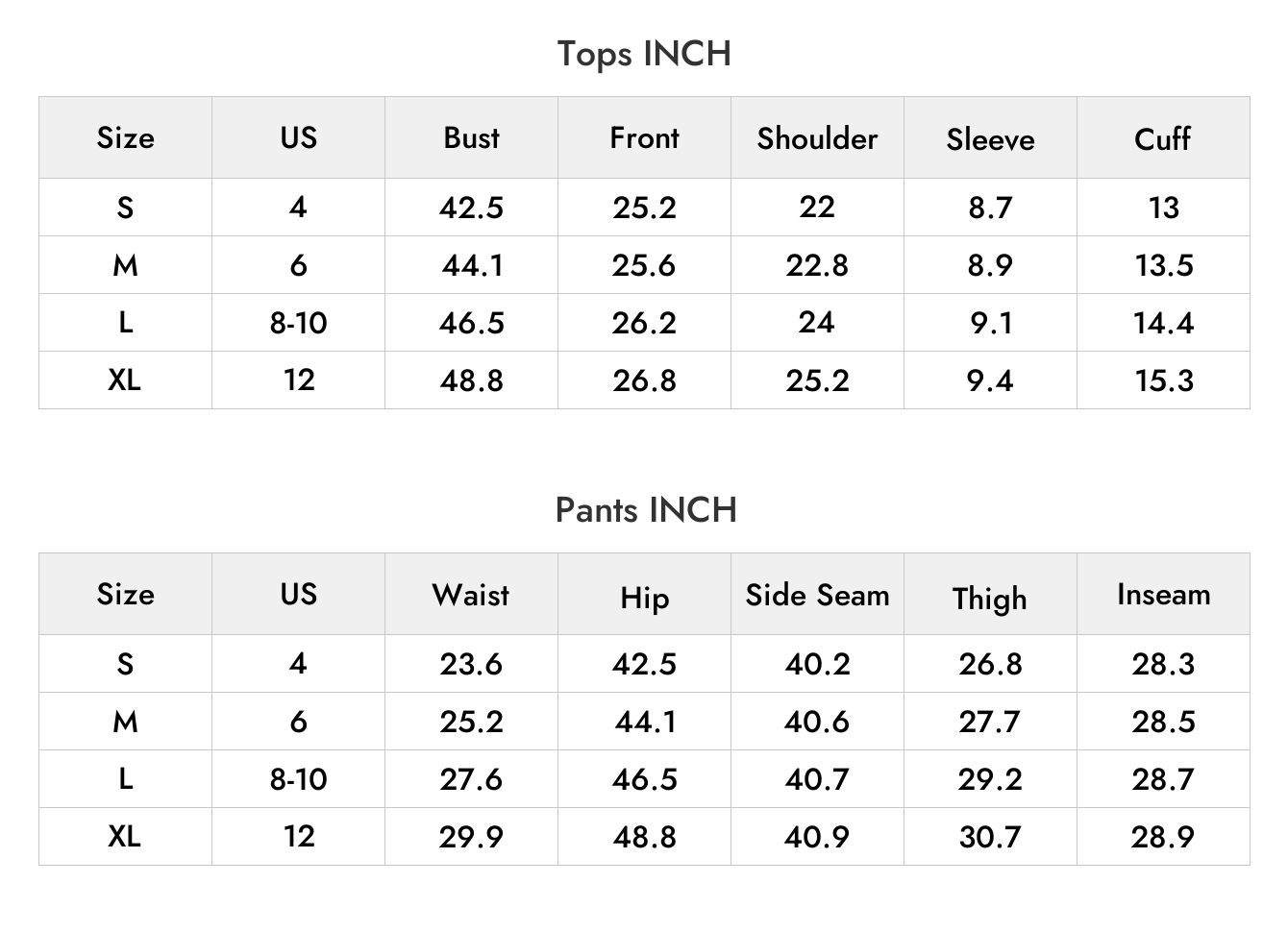Click the 40.2 side seam value
1288x932 pixels.
[817, 664]
